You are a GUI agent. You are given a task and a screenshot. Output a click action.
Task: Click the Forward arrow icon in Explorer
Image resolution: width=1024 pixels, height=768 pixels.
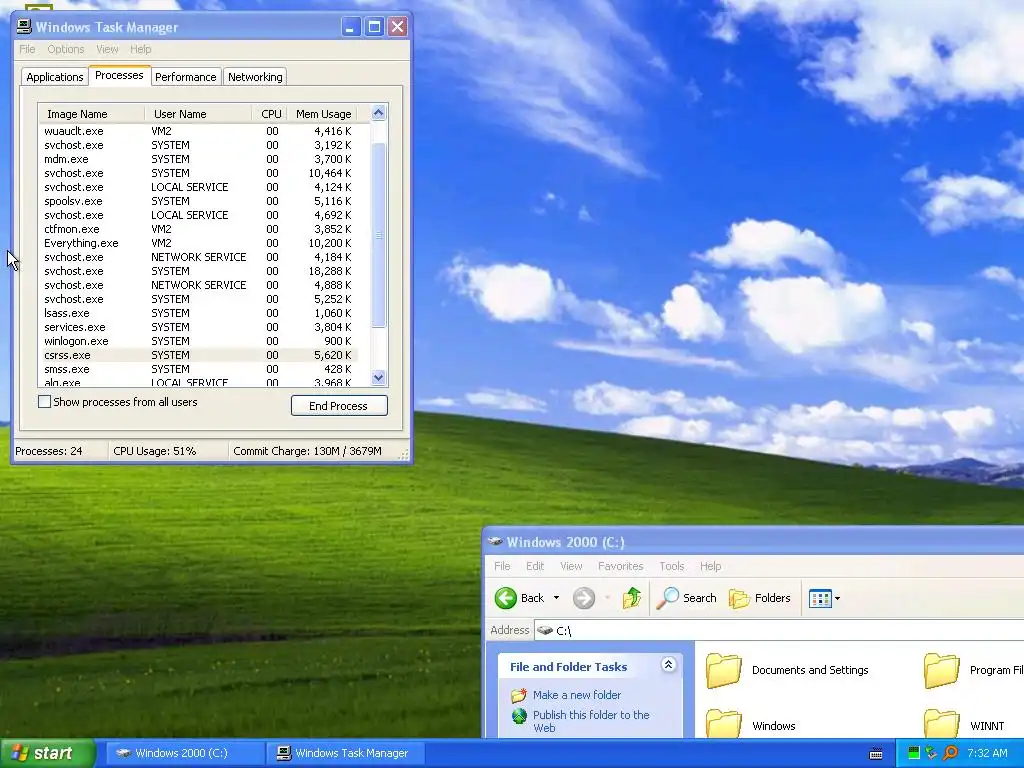(x=584, y=598)
